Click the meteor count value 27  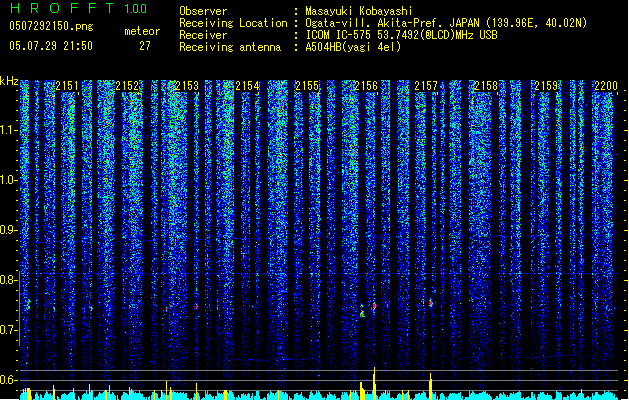(145, 46)
